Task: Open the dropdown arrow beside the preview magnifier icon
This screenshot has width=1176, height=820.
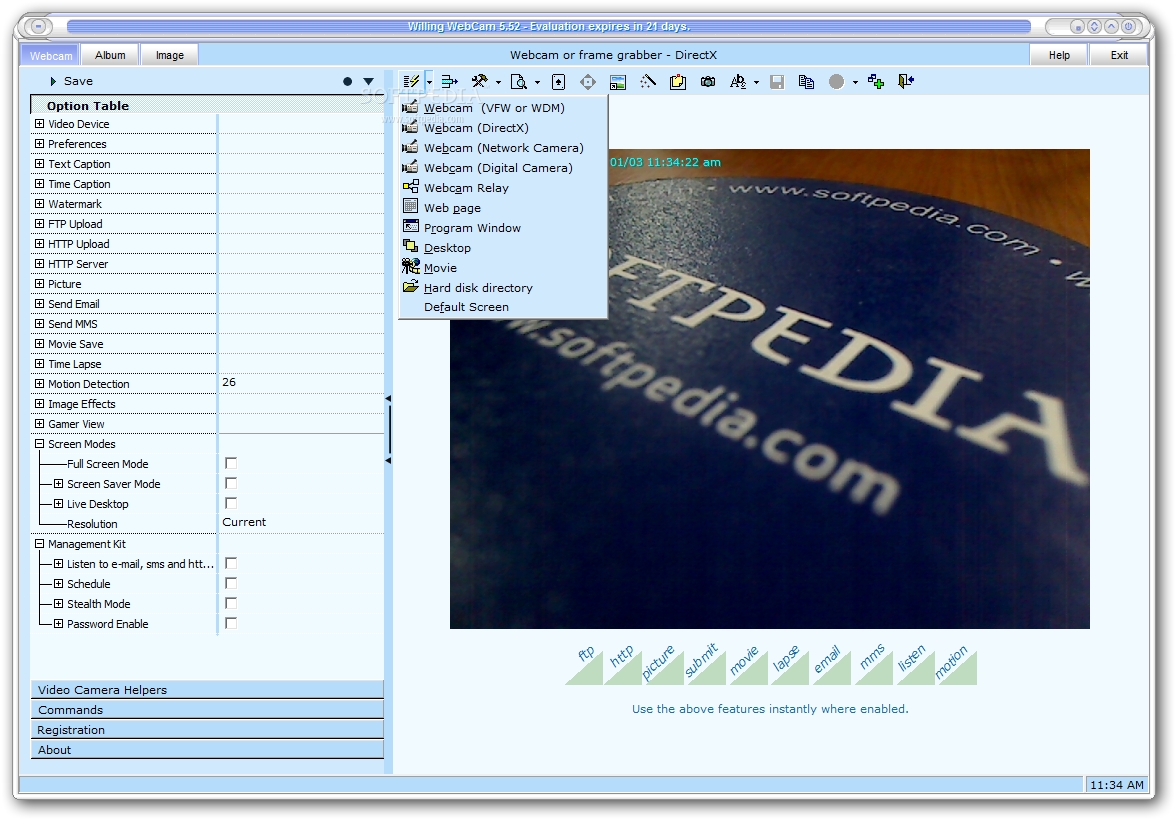Action: click(x=537, y=82)
